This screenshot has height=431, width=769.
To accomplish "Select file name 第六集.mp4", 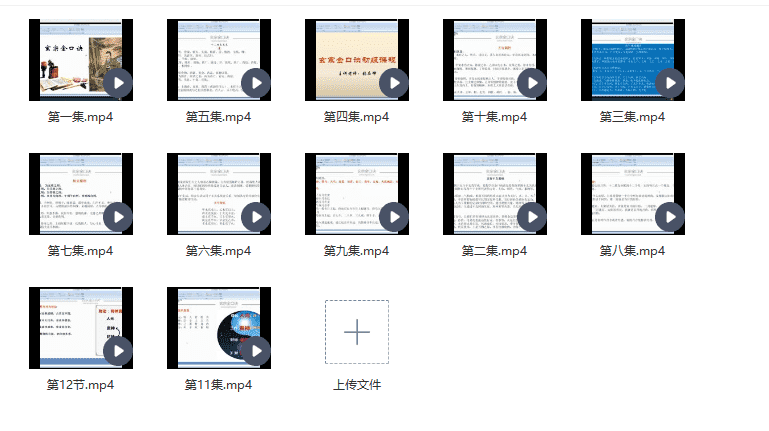I will (218, 251).
